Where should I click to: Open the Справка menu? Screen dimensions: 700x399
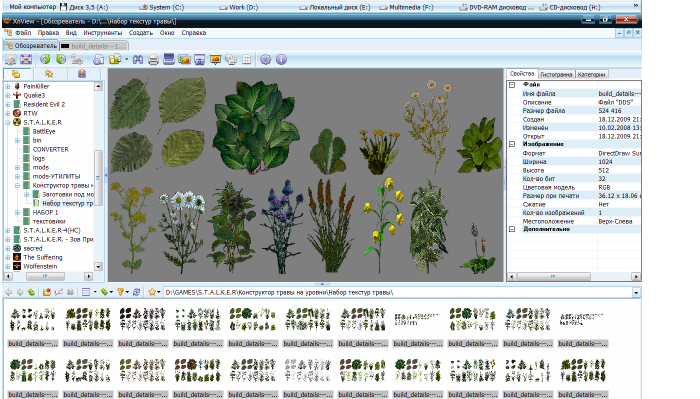click(x=194, y=33)
